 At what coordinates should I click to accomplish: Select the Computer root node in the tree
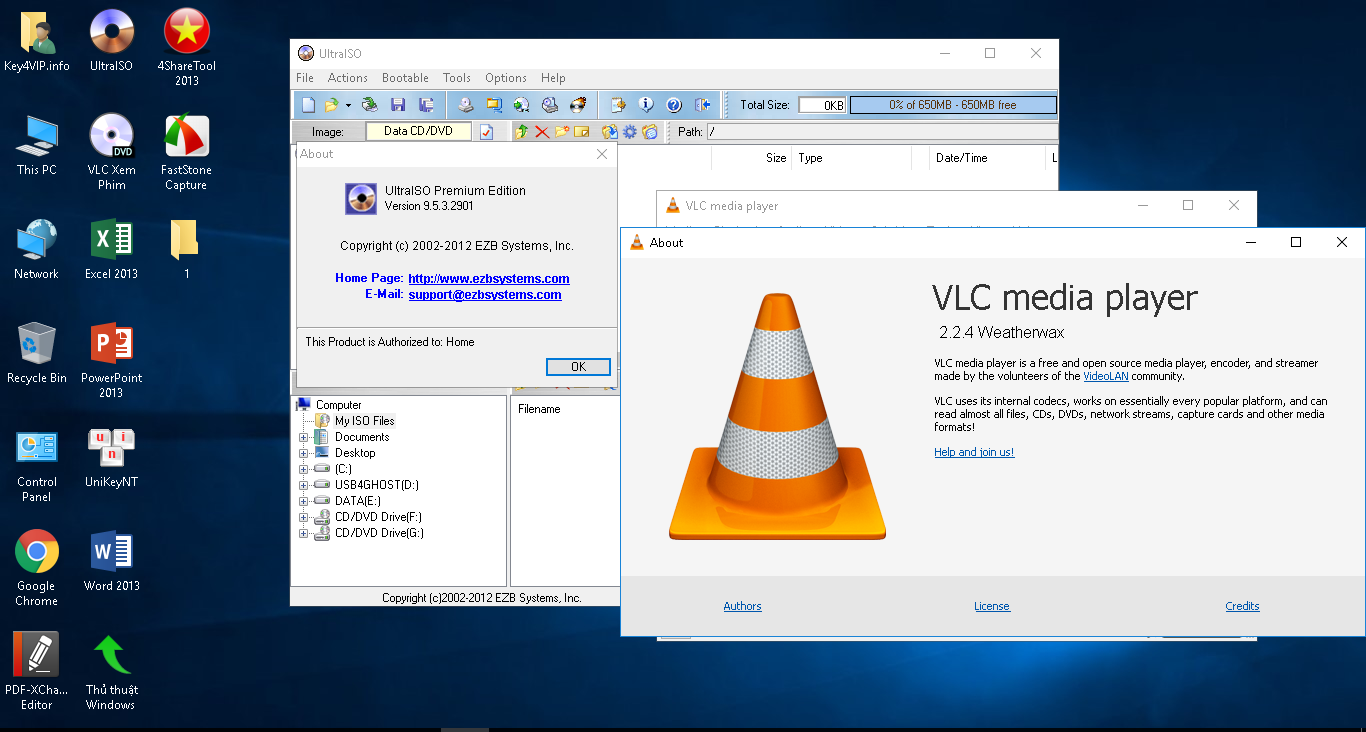point(339,405)
